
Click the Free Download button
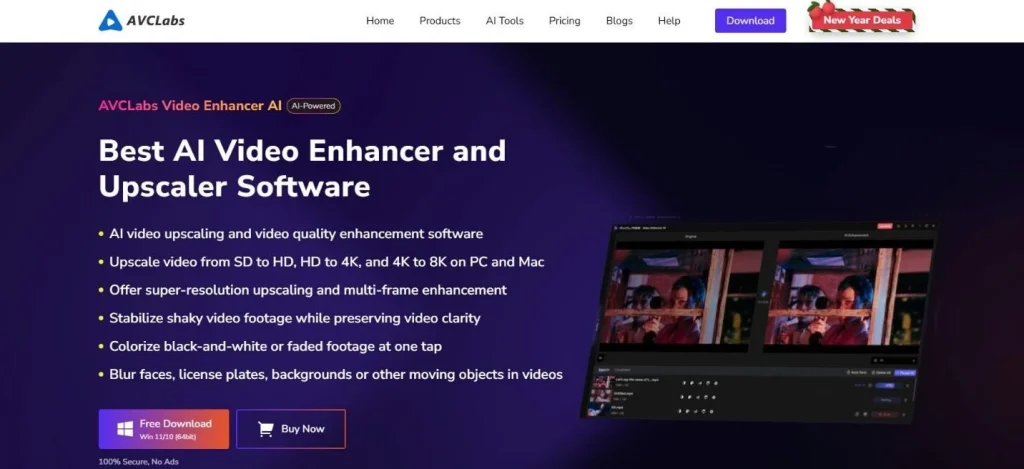point(164,429)
